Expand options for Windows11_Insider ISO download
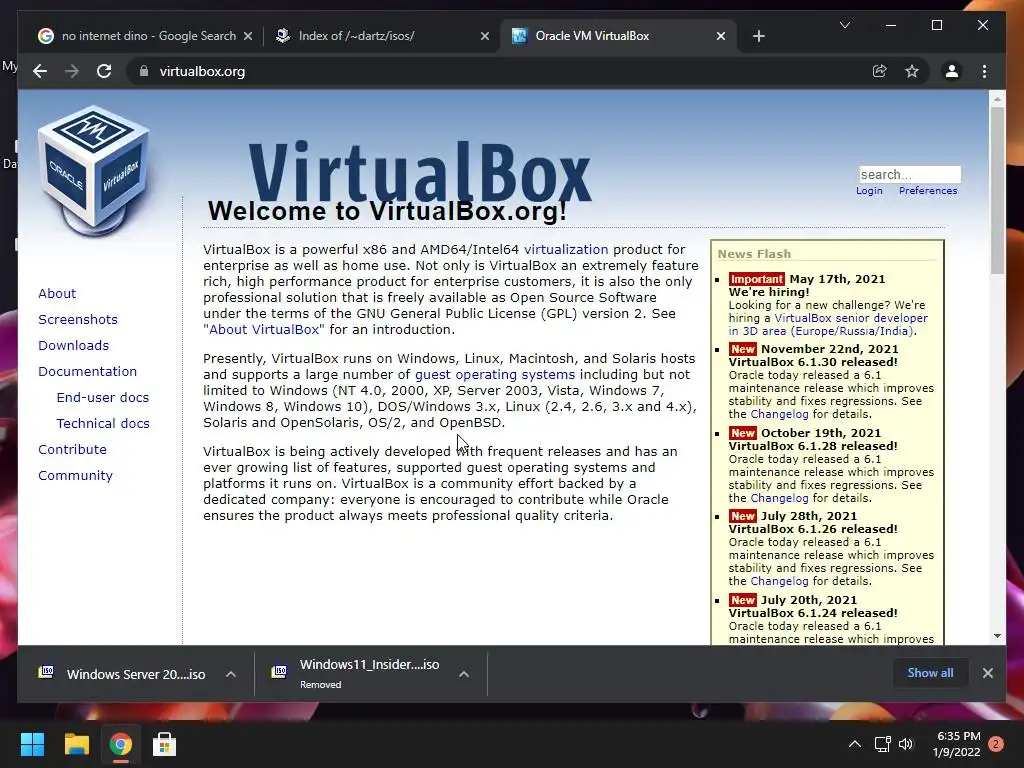Viewport: 1024px width, 768px height. tap(464, 674)
